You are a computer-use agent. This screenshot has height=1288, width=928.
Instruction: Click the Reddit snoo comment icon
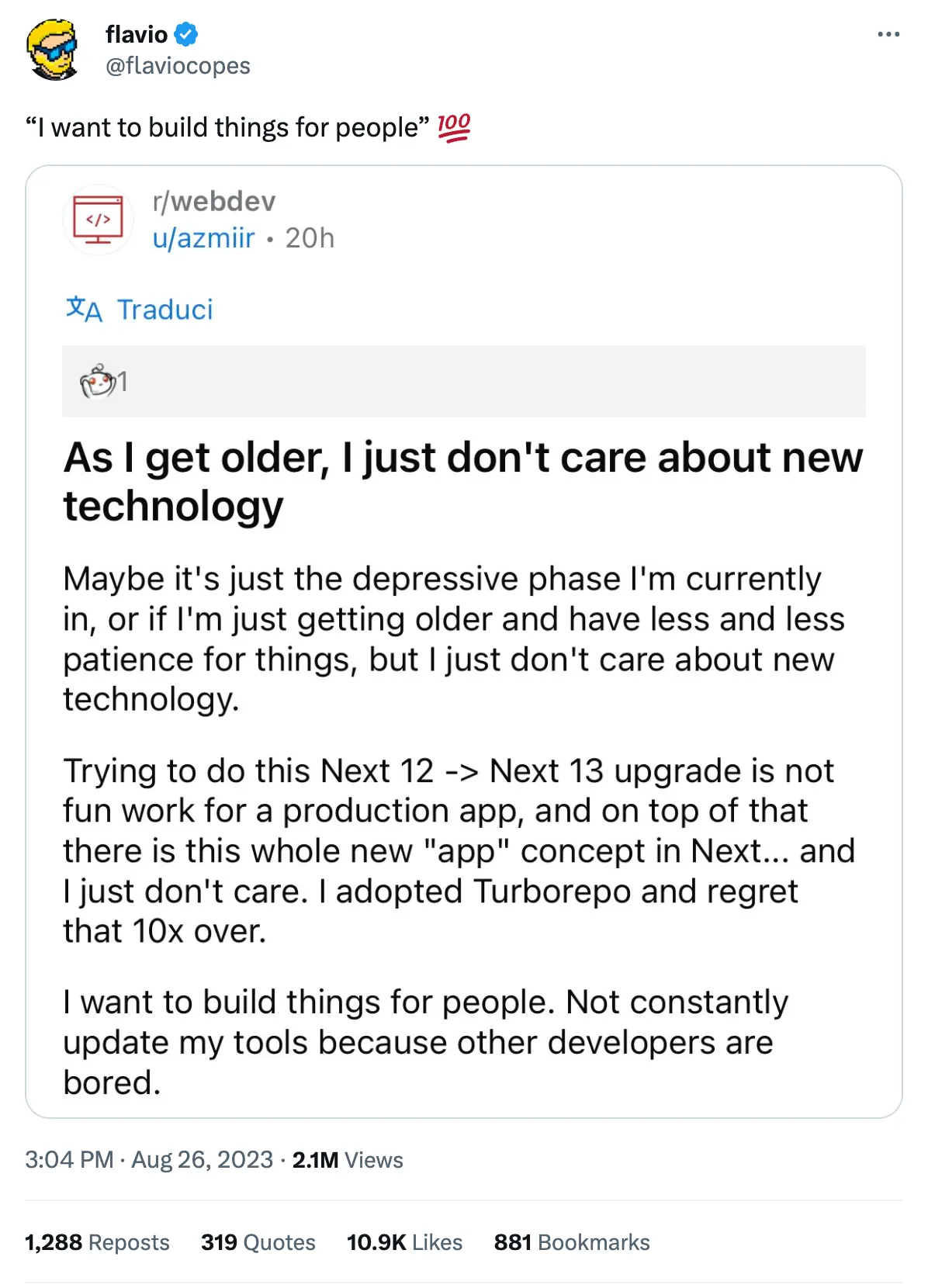96,381
